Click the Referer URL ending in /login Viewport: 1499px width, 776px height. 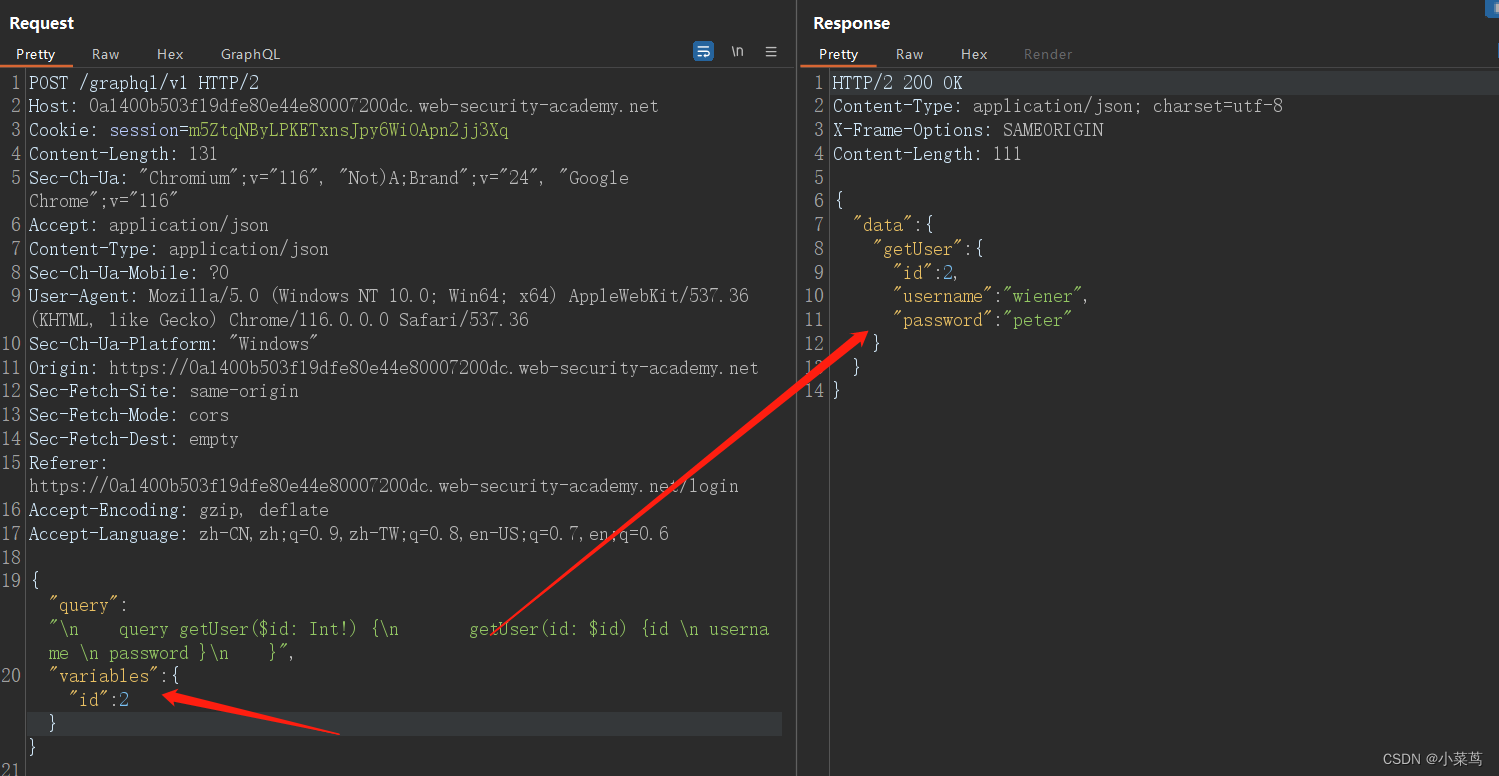[383, 486]
